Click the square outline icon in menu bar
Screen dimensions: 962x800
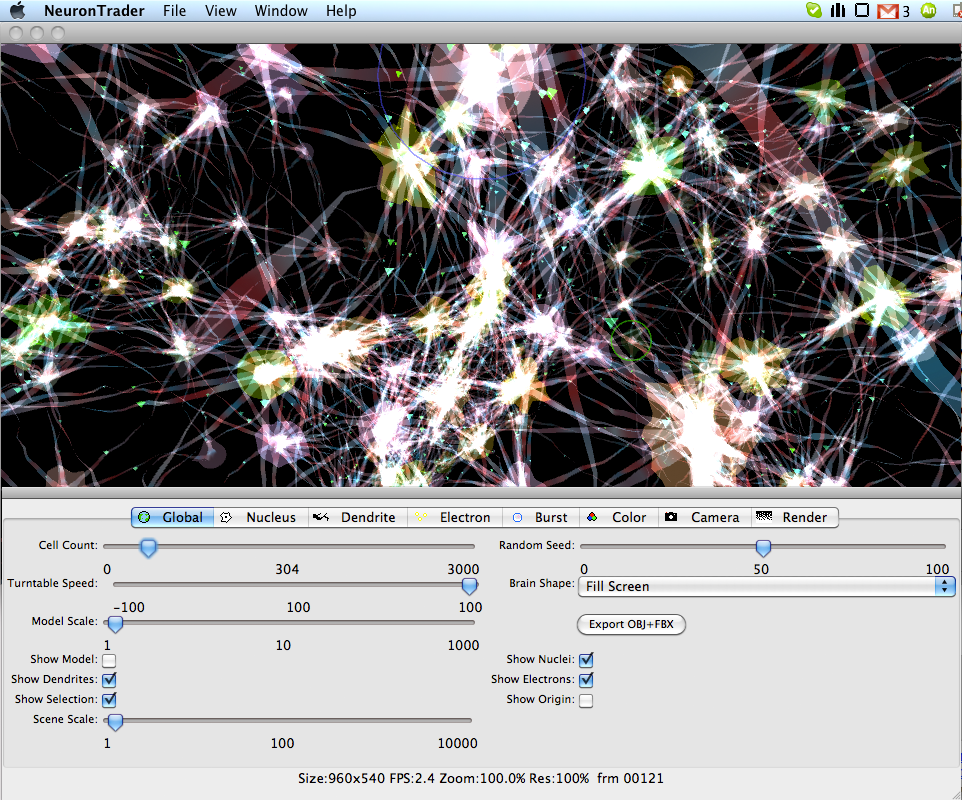point(861,11)
